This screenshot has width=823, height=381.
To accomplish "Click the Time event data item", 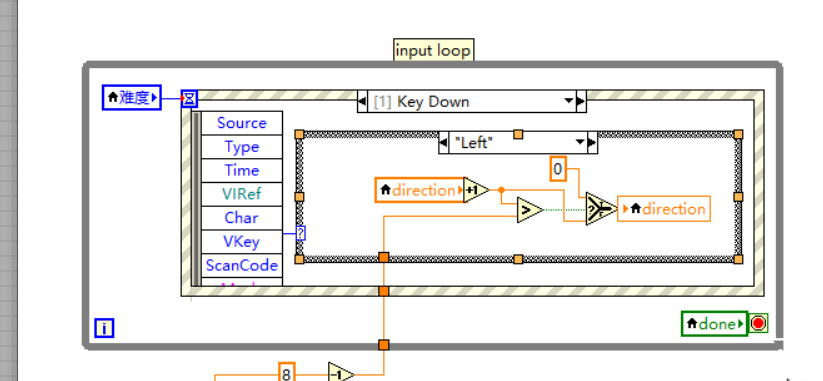I will 241,171.
